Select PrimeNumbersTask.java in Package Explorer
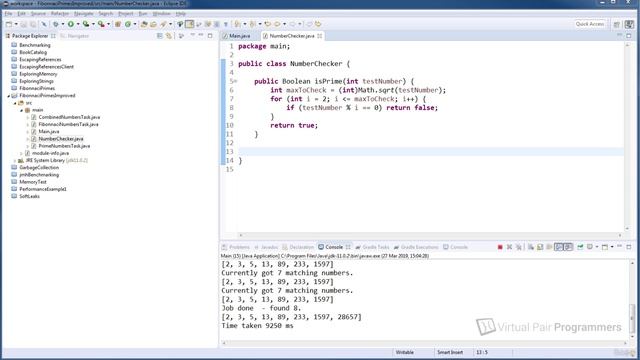Viewport: 640px width, 360px height. pos(64,146)
